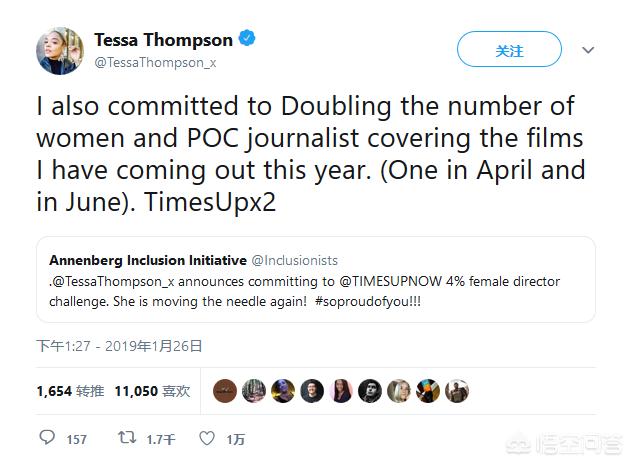This screenshot has width=634, height=466.
Task: Click the last liker avatar in the row
Action: (x=457, y=391)
